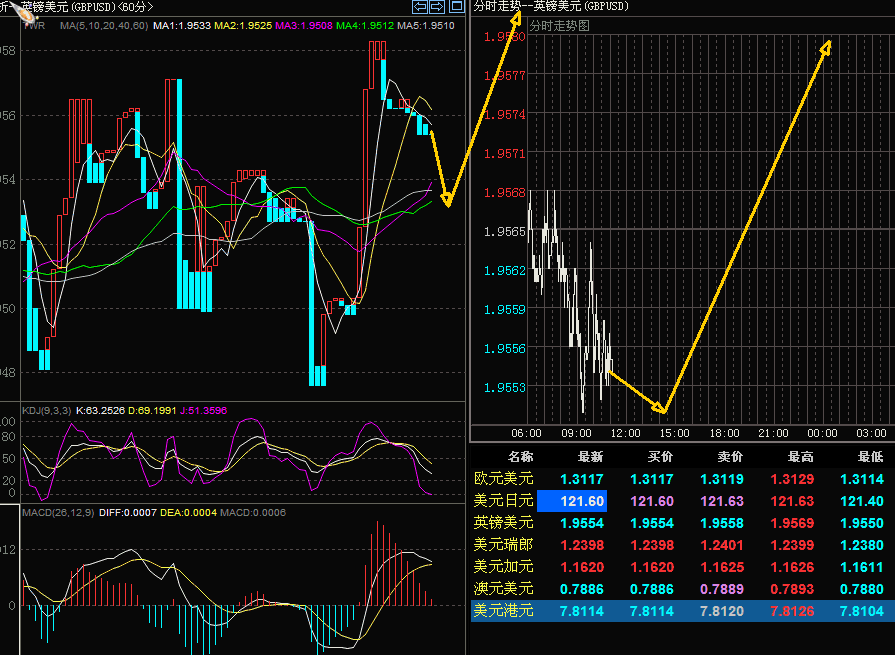The image size is (895, 655).
Task: Click the left arrow navigation icon
Action: [420, 6]
